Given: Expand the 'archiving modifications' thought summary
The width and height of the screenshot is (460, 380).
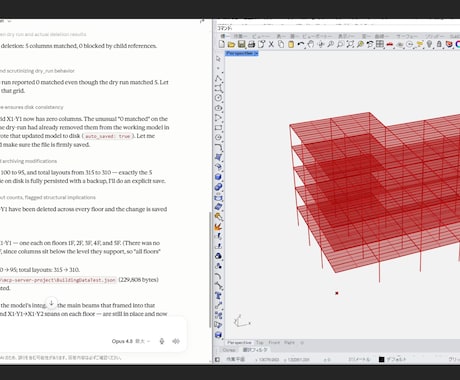Looking at the screenshot, I should (28, 161).
